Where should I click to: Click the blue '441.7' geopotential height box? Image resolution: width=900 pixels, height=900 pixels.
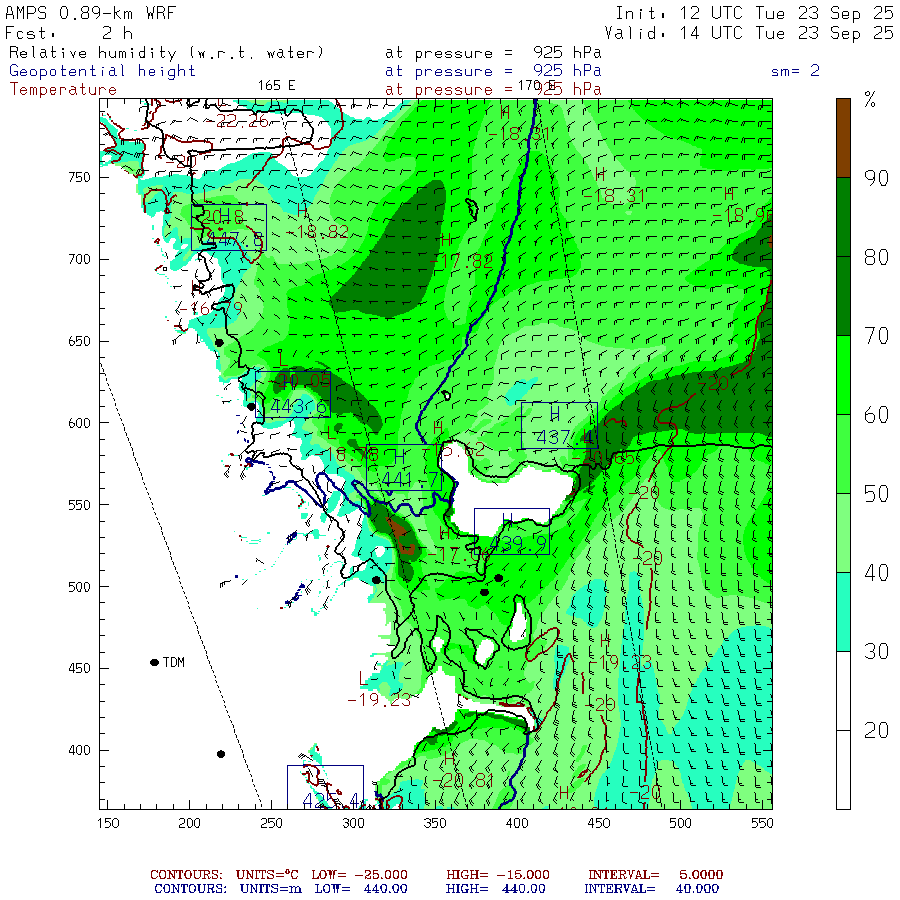point(404,467)
